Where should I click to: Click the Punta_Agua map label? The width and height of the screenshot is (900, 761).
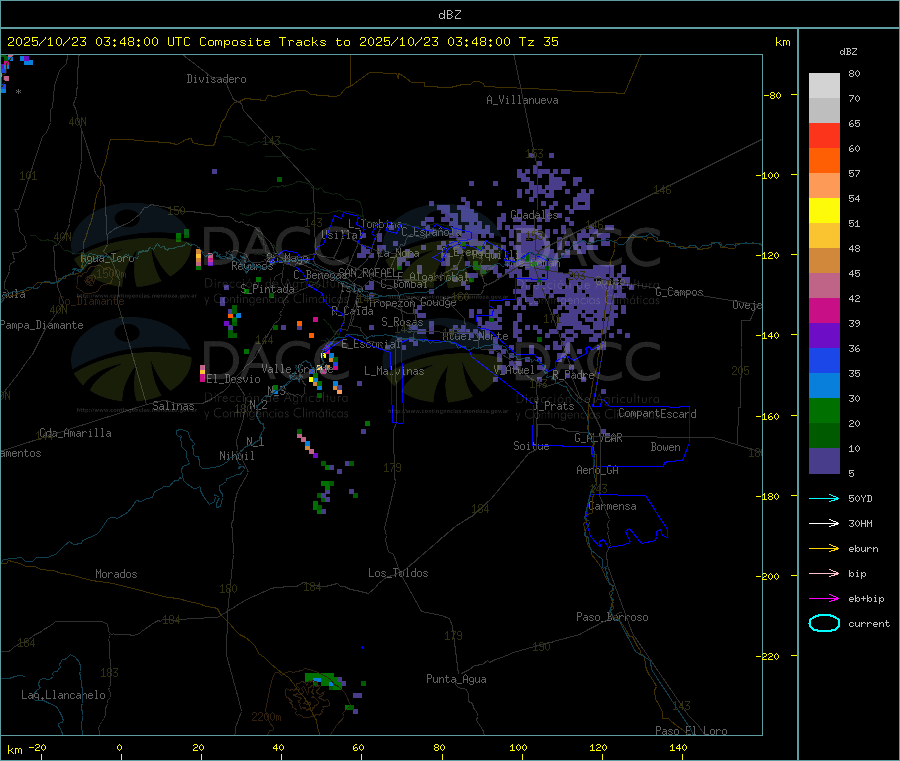[x=456, y=679]
